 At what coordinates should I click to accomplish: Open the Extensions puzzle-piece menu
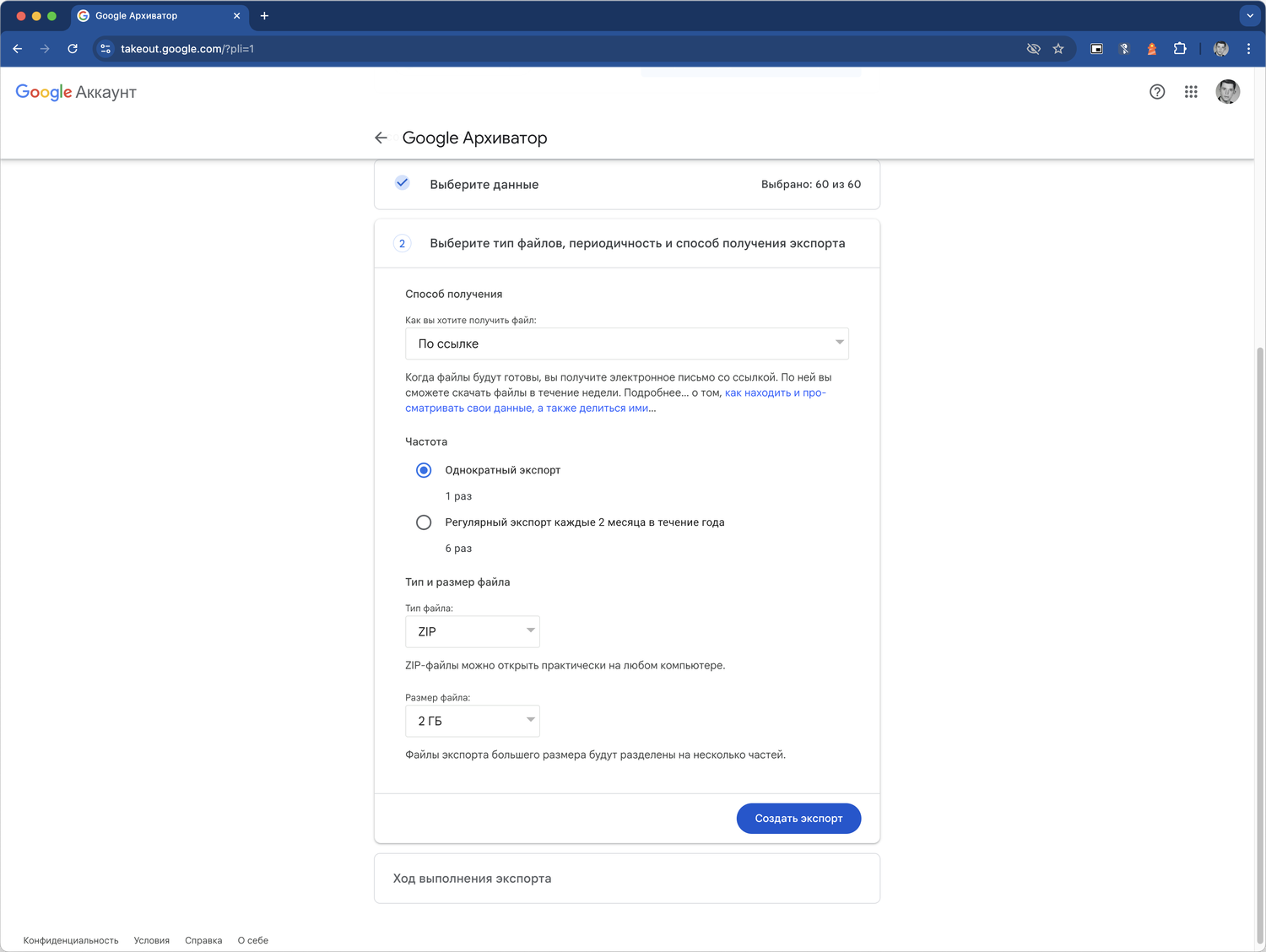(x=1180, y=49)
